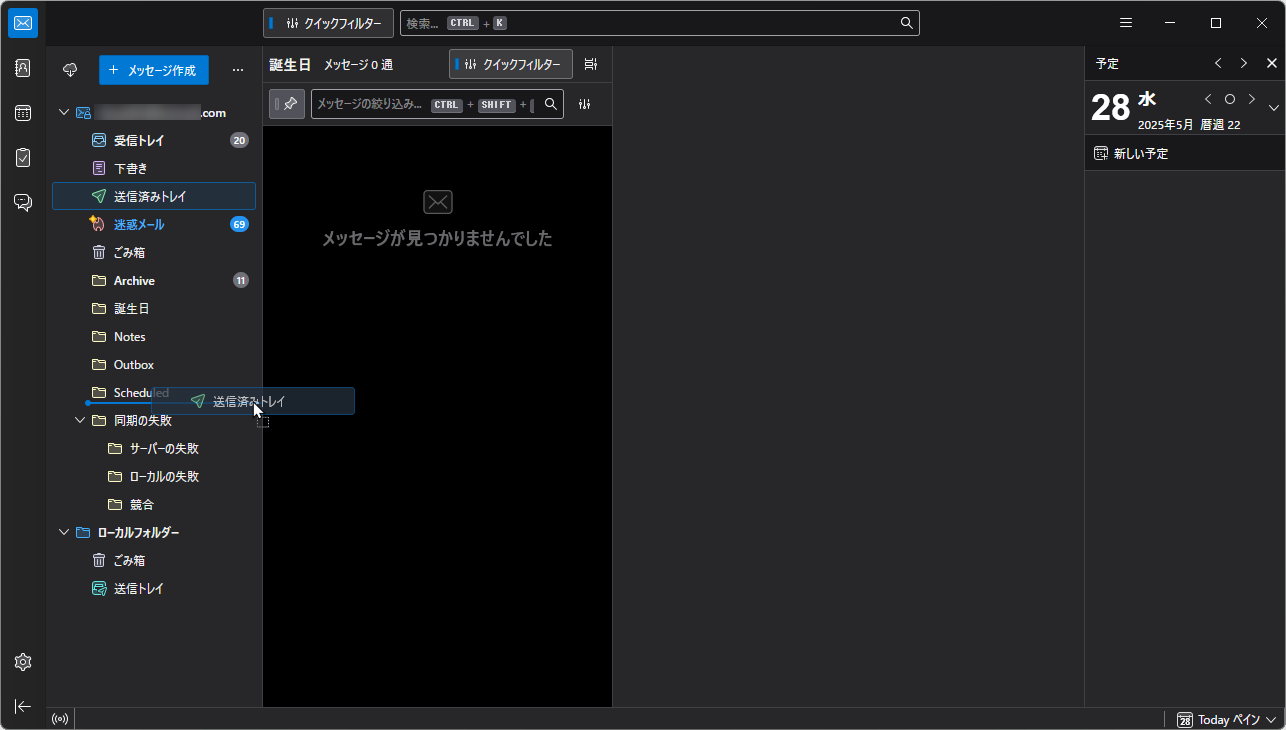Open the application hamburger menu
Screen dimensions: 1286x730
tap(1125, 22)
